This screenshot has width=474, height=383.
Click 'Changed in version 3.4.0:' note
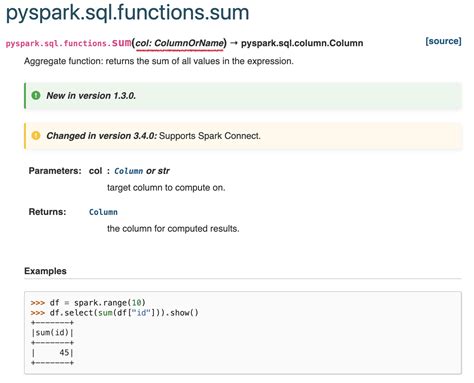(102, 136)
